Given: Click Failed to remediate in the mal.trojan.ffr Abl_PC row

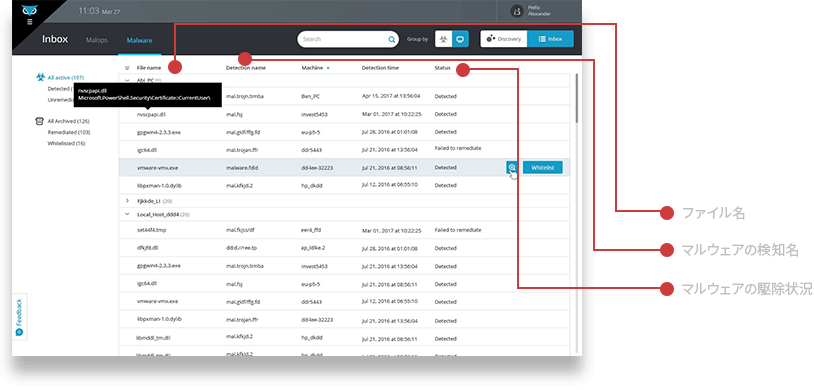Looking at the screenshot, I should [x=458, y=149].
